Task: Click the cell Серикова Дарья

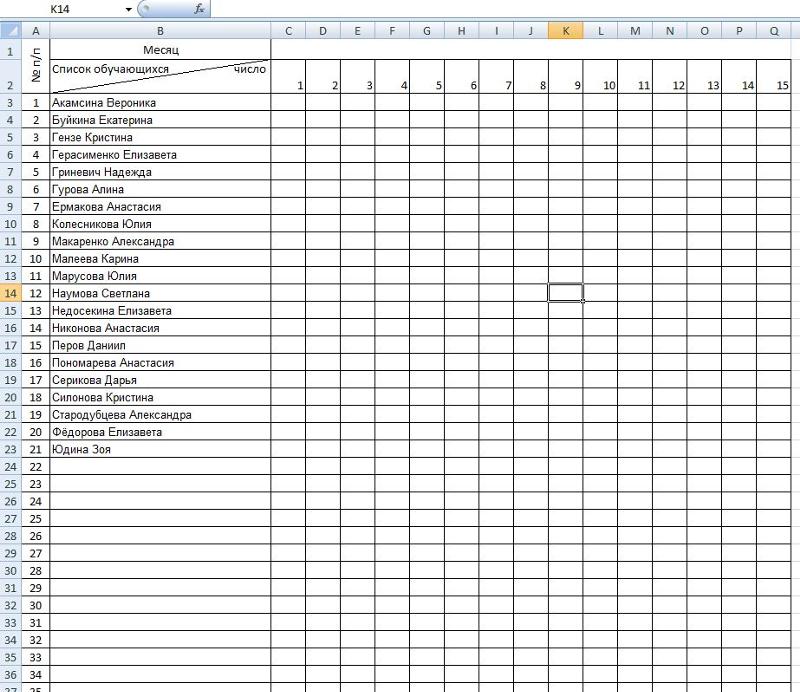Action: (x=160, y=380)
